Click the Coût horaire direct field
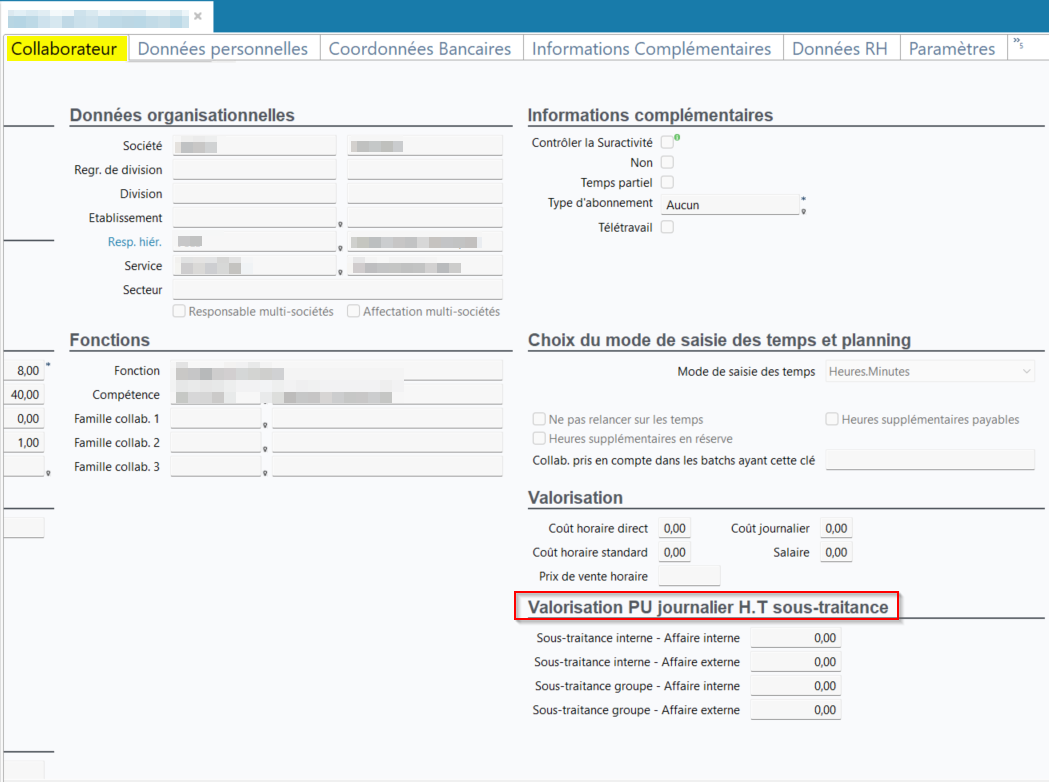Image resolution: width=1049 pixels, height=782 pixels. click(x=675, y=528)
